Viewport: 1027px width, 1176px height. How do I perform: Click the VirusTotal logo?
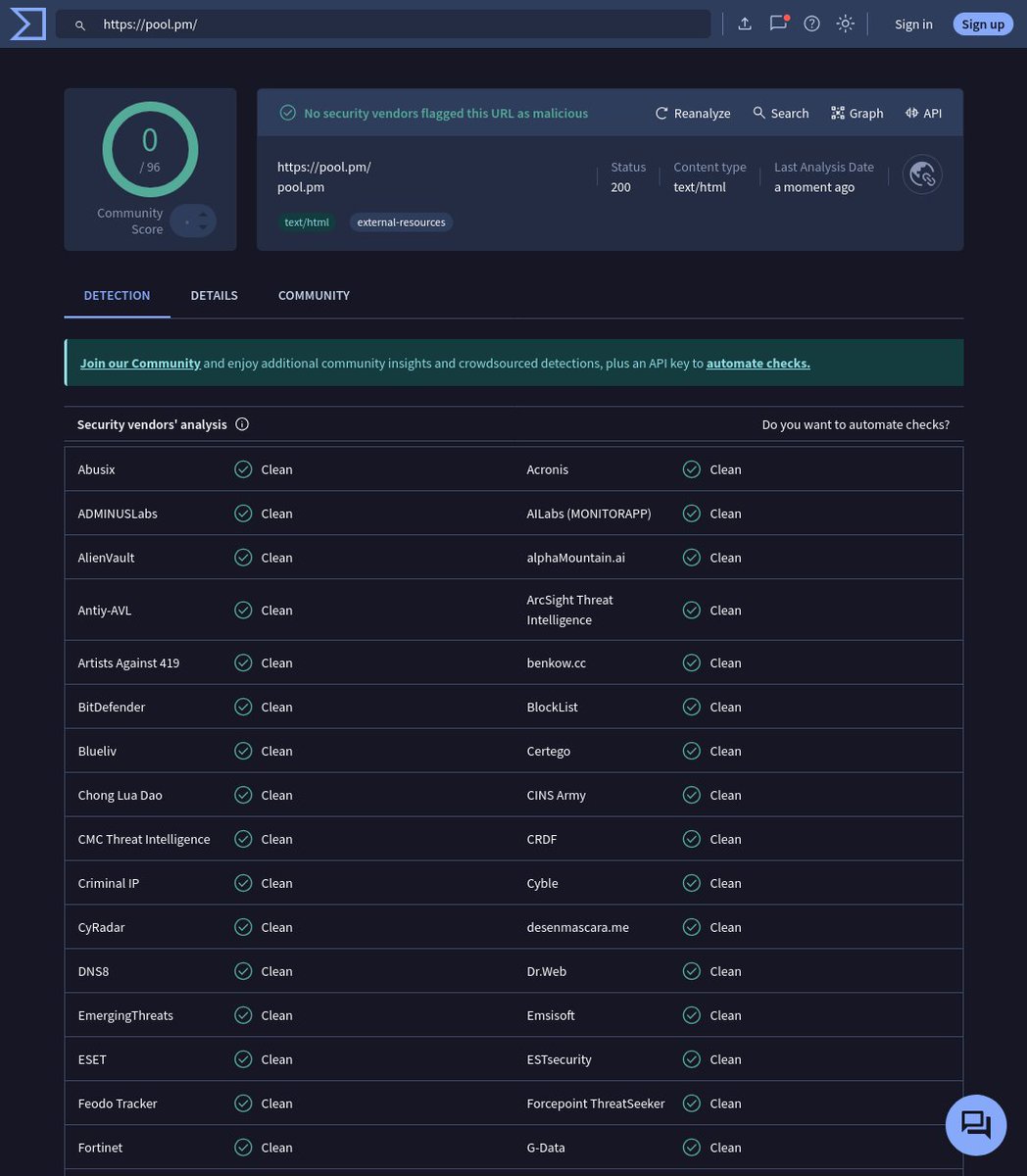(x=28, y=24)
